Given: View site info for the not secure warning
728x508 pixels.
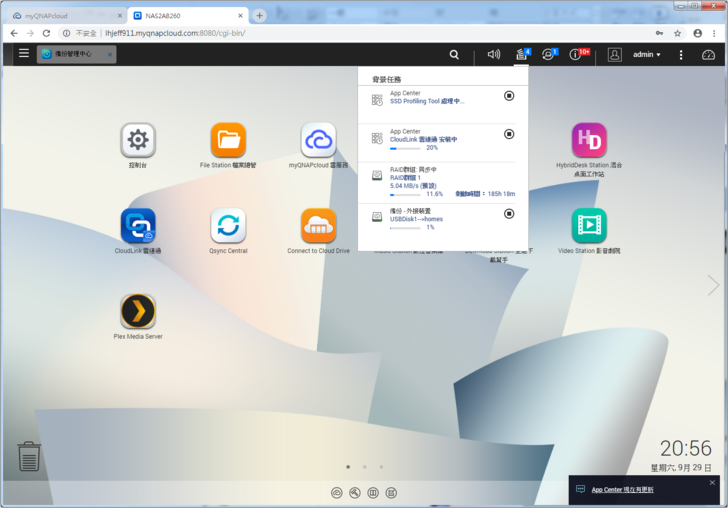Looking at the screenshot, I should coord(80,33).
